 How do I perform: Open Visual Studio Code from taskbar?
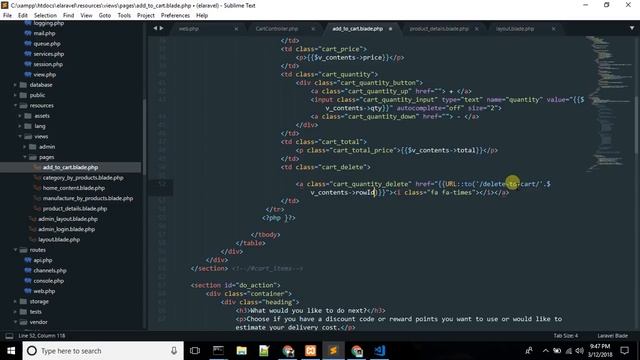[380, 351]
